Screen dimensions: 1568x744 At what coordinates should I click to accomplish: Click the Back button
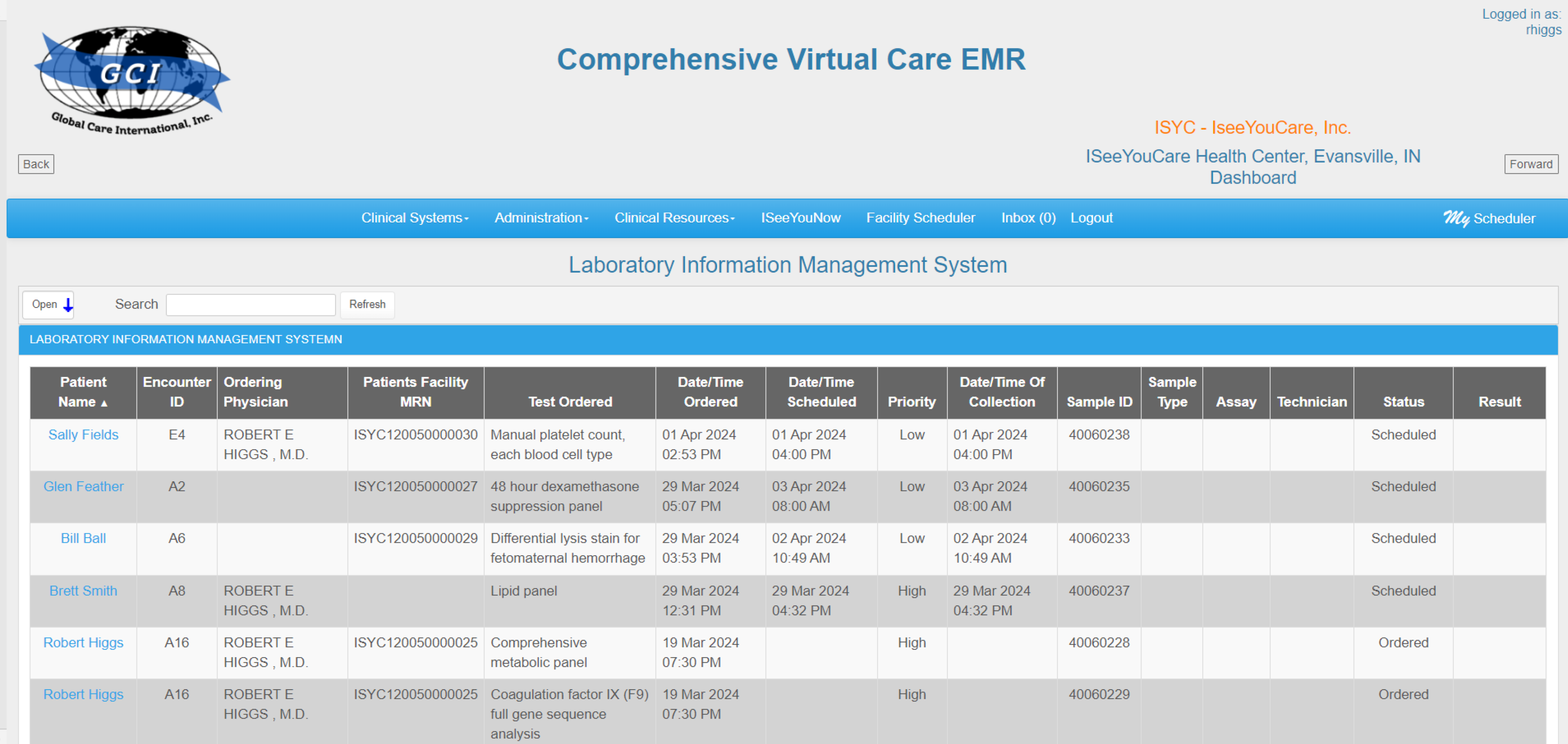click(x=36, y=164)
